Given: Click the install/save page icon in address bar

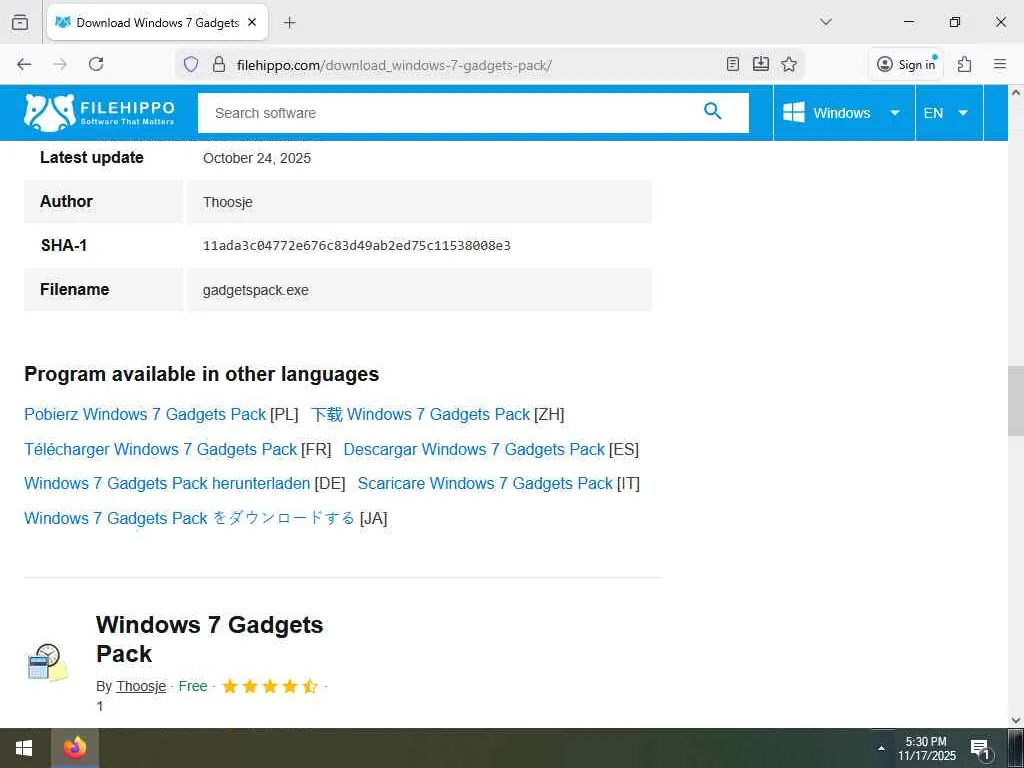Looking at the screenshot, I should [x=761, y=64].
